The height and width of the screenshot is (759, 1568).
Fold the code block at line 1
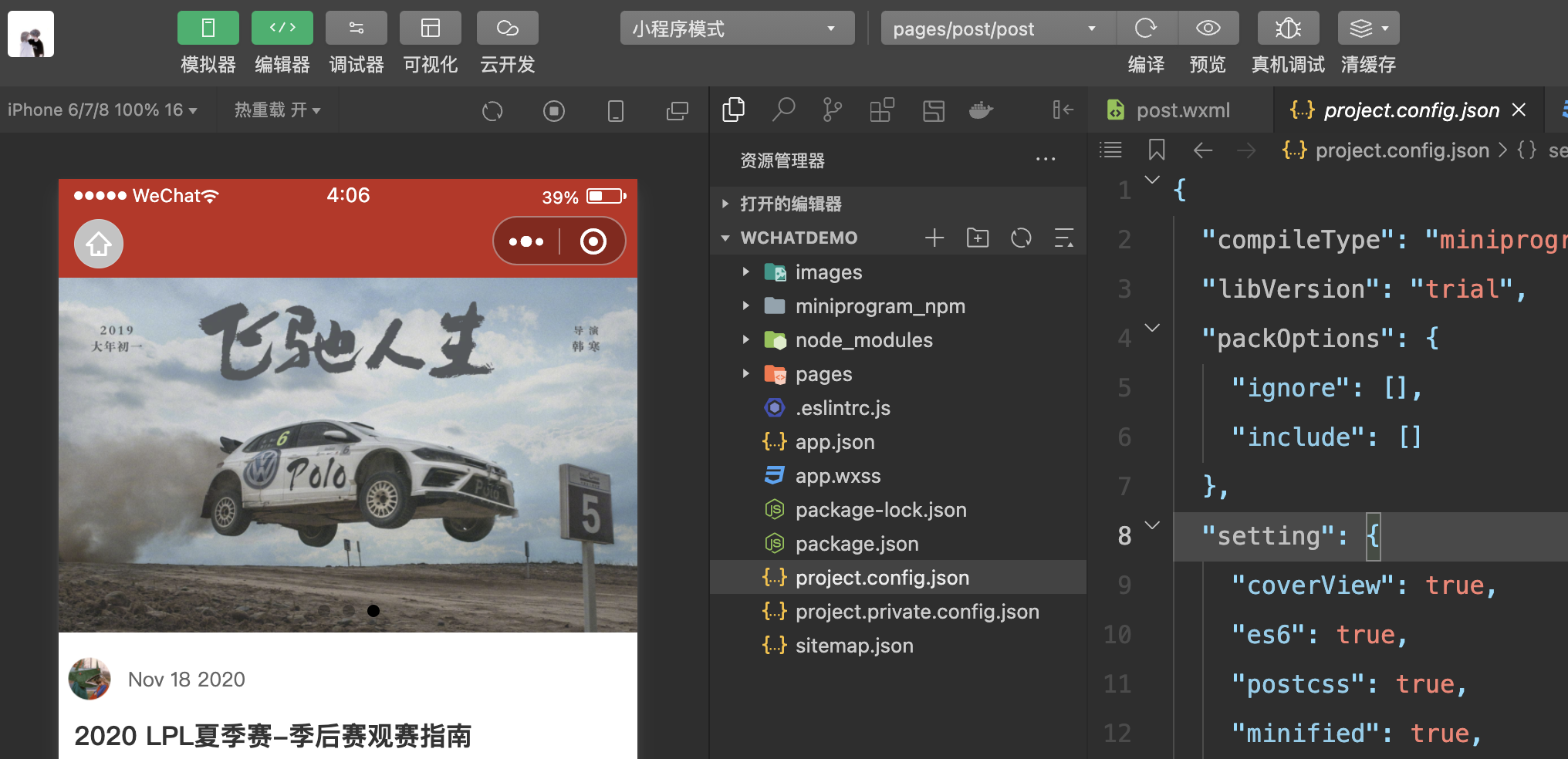(x=1152, y=180)
